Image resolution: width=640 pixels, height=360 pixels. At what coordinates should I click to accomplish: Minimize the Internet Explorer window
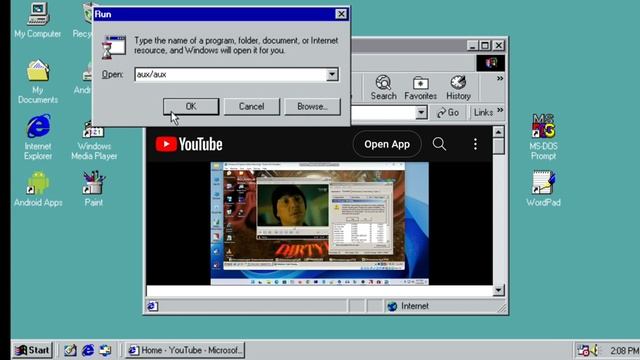pyautogui.click(x=472, y=46)
